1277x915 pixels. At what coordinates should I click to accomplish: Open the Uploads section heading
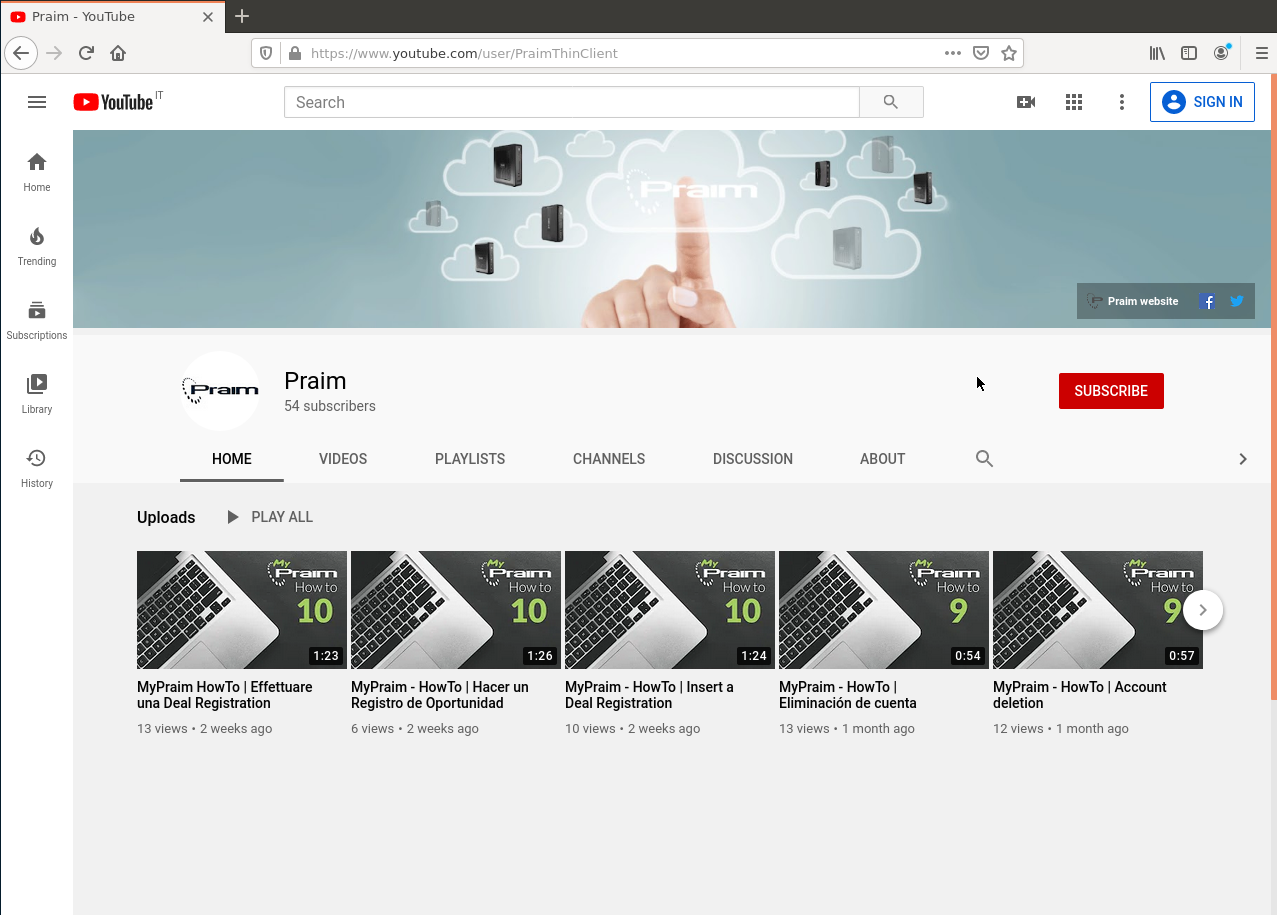pyautogui.click(x=166, y=517)
